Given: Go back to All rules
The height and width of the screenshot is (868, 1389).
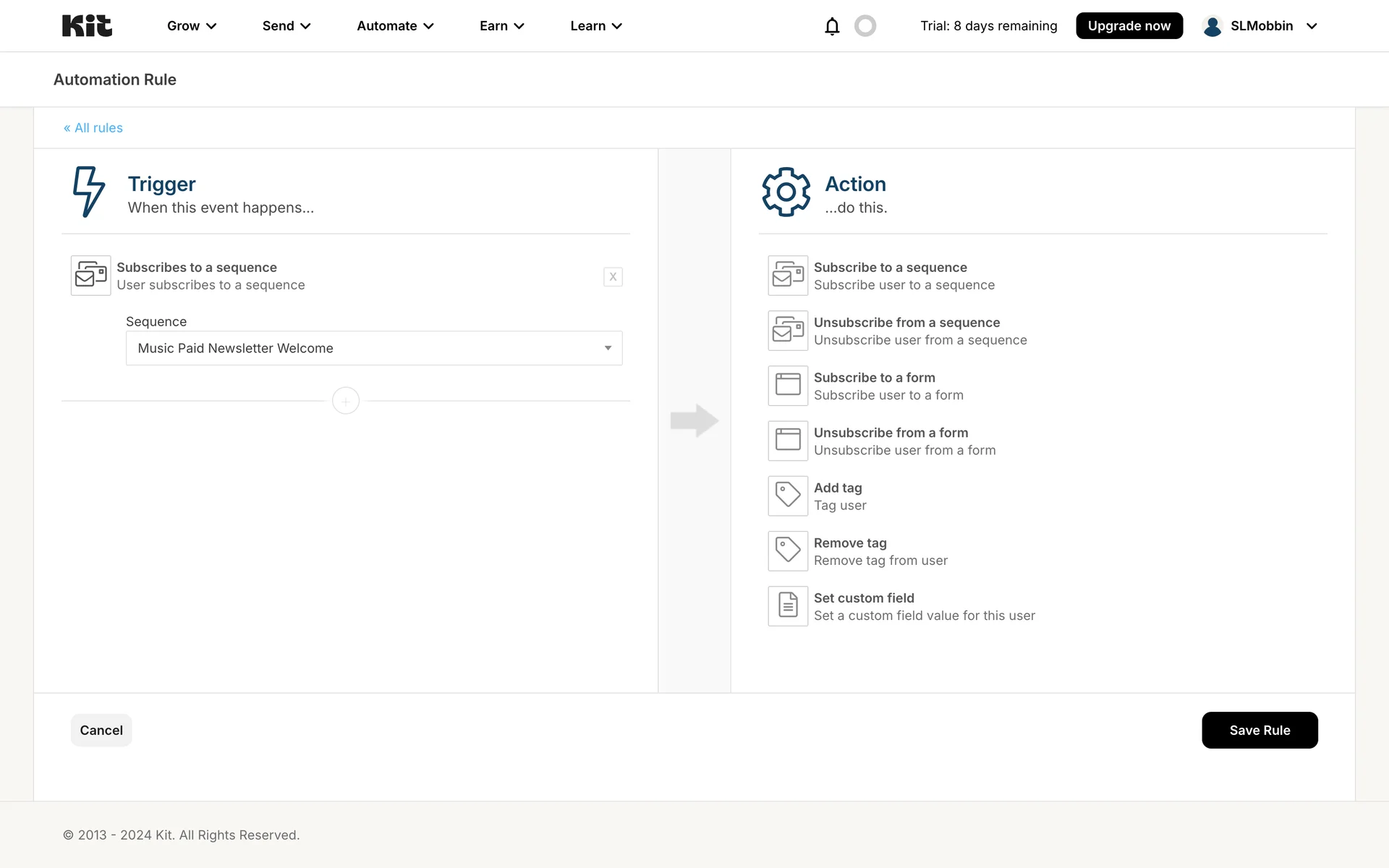Looking at the screenshot, I should click(93, 128).
